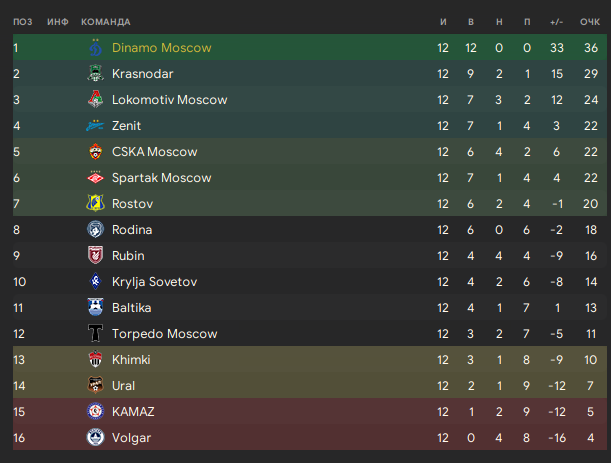Click the Torpedo Moscow T logo
The image size is (611, 463).
[95, 334]
